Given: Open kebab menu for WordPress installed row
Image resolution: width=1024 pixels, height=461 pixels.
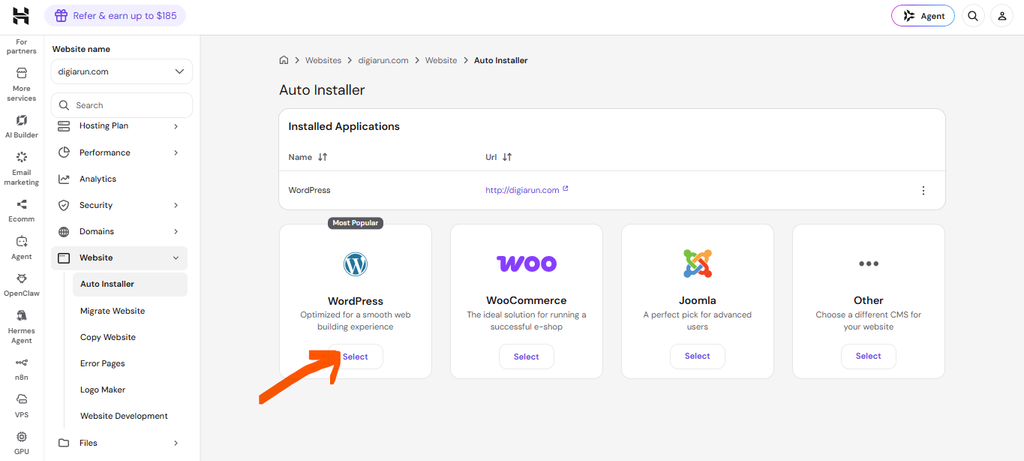Looking at the screenshot, I should pos(923,191).
